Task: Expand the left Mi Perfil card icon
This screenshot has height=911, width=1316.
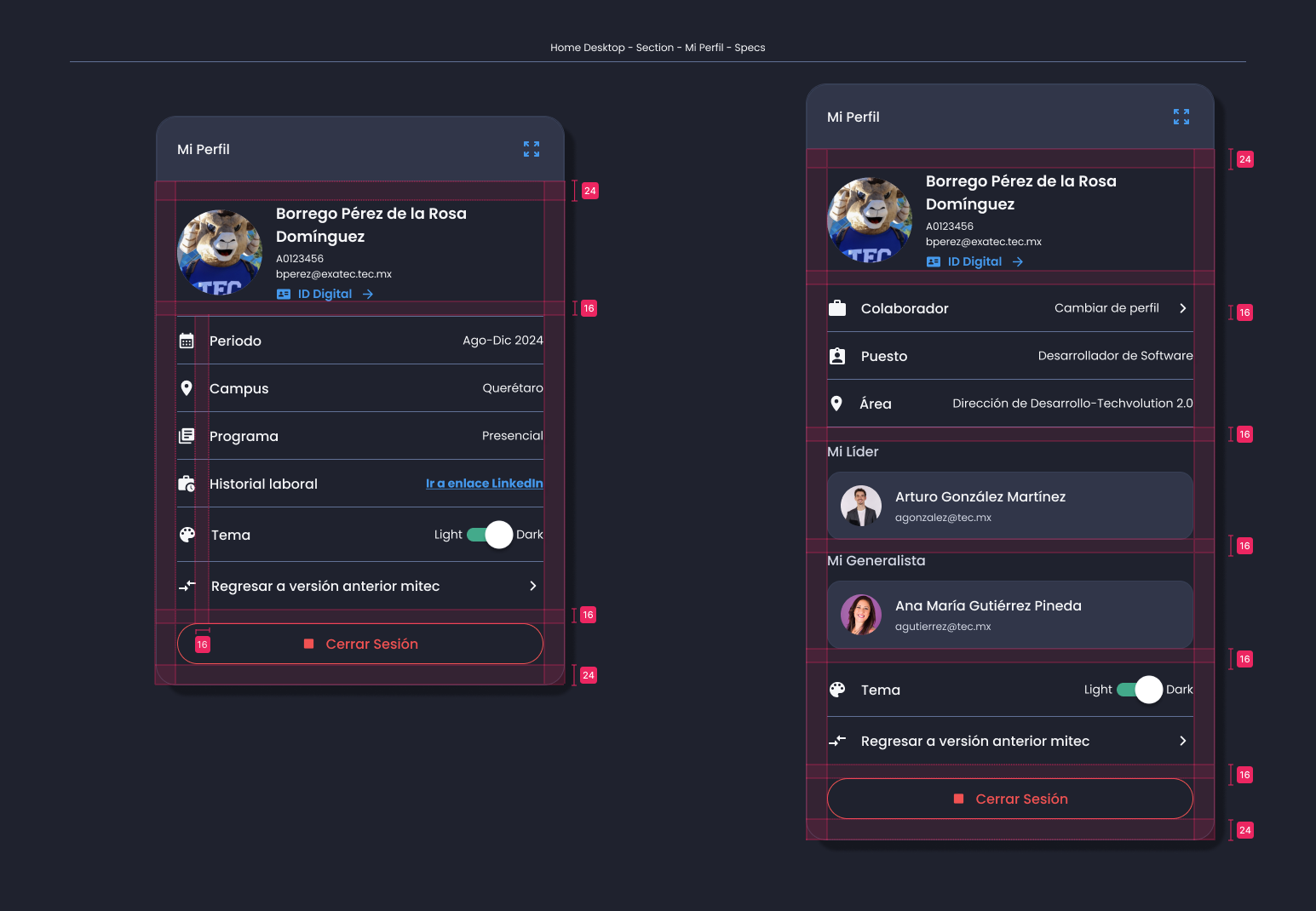Action: 532,149
